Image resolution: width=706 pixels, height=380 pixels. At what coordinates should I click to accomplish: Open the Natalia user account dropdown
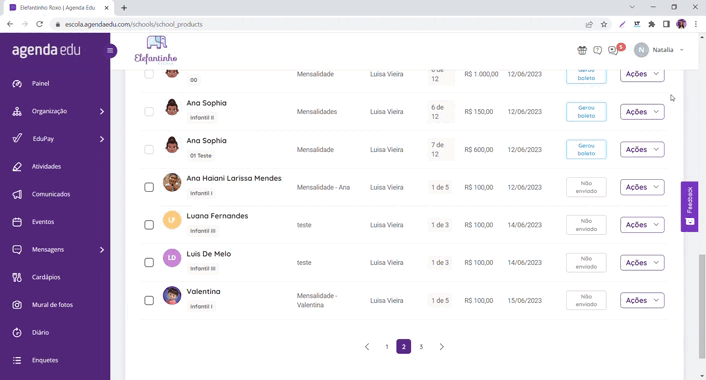(x=660, y=50)
